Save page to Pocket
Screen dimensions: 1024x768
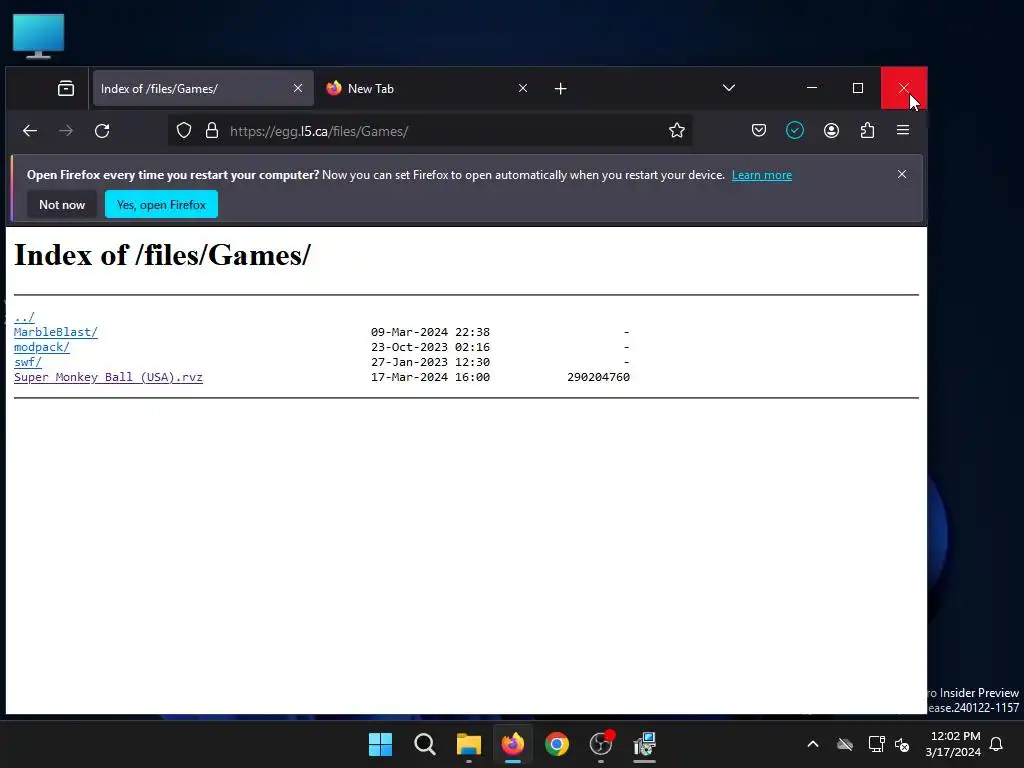[759, 131]
